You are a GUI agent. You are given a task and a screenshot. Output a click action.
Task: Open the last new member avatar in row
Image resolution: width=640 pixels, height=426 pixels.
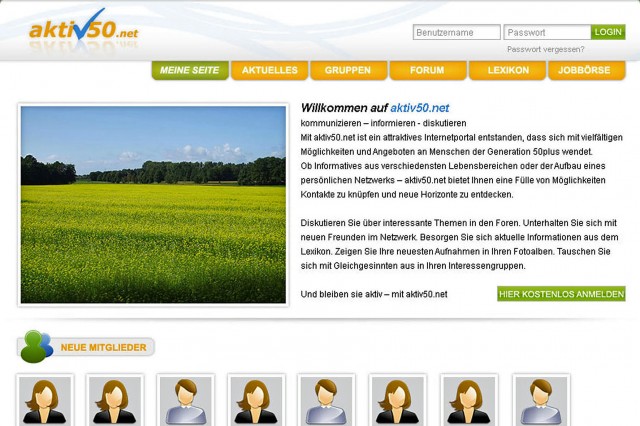pyautogui.click(x=541, y=401)
